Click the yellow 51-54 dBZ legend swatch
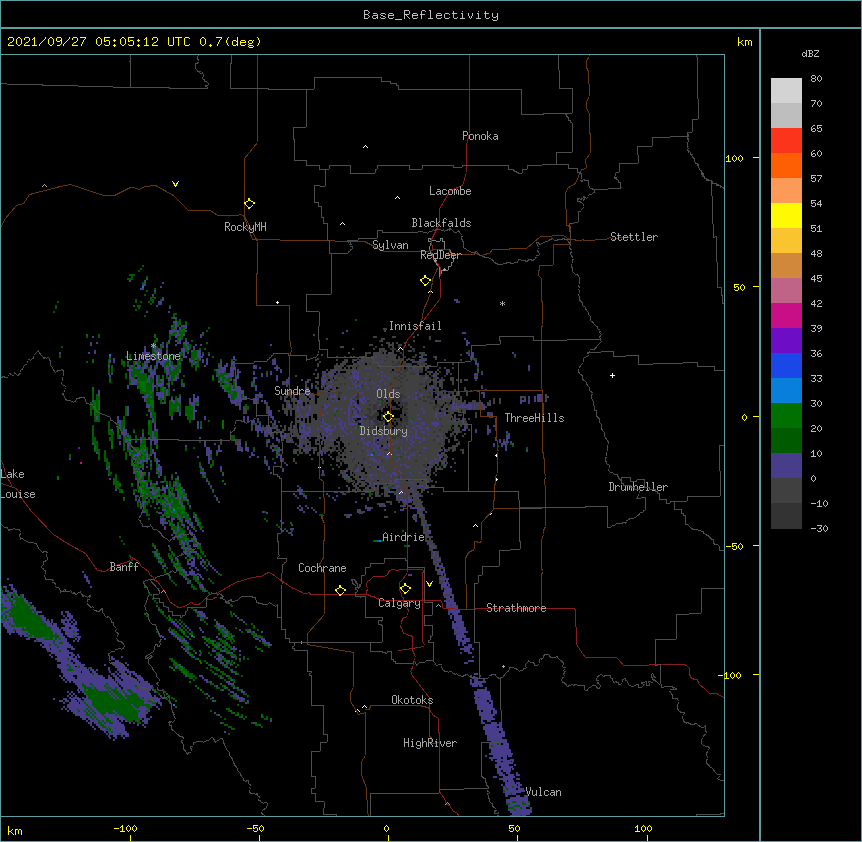Image resolution: width=862 pixels, height=842 pixels. click(786, 215)
